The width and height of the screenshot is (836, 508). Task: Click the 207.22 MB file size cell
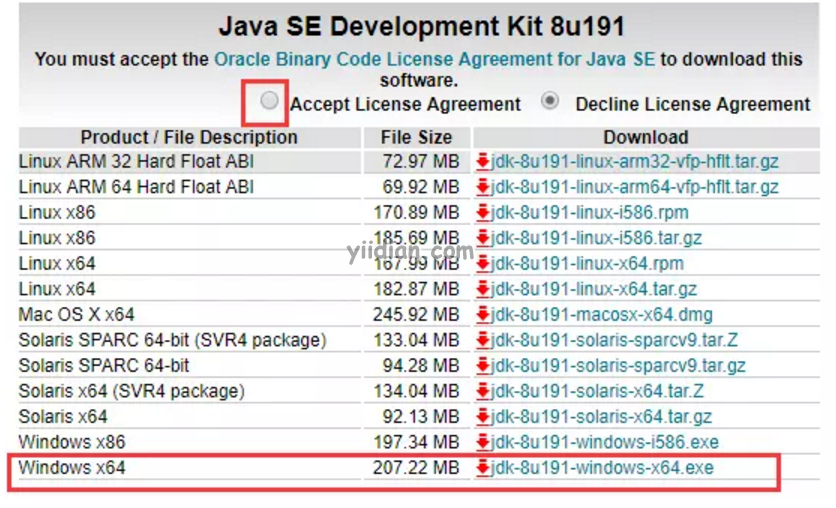pos(416,467)
